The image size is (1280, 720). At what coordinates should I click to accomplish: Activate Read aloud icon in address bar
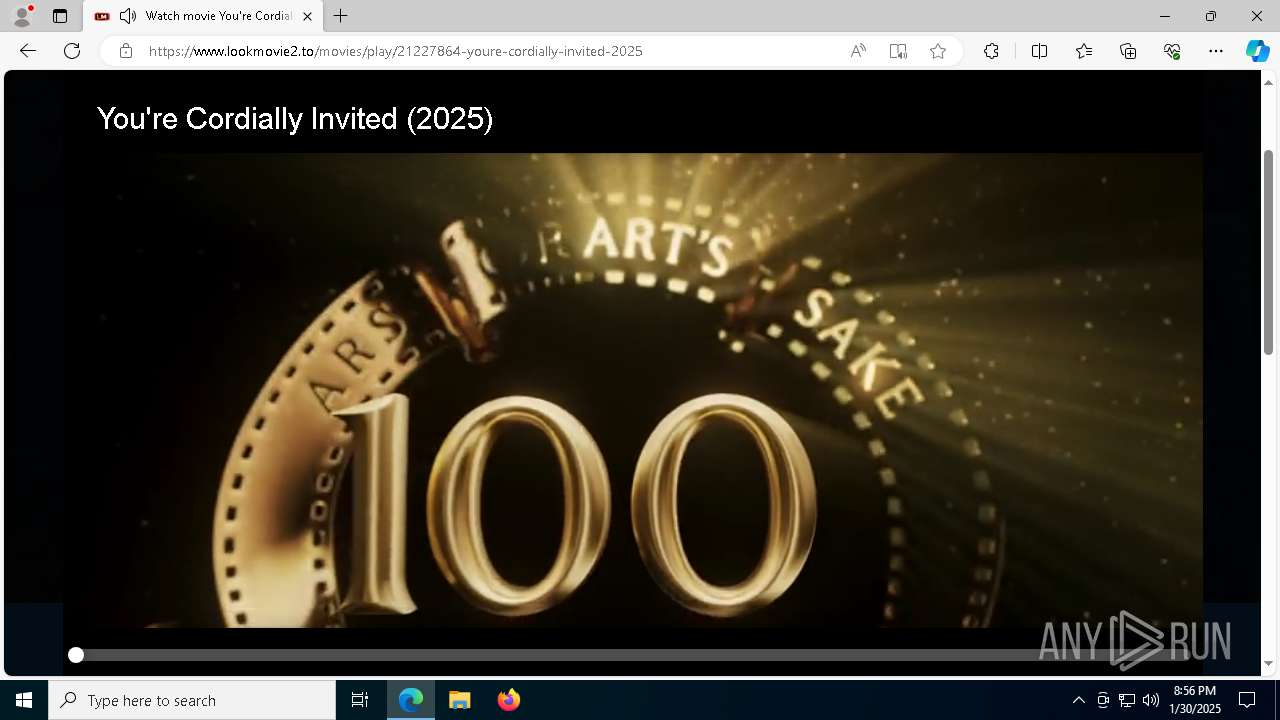click(858, 51)
